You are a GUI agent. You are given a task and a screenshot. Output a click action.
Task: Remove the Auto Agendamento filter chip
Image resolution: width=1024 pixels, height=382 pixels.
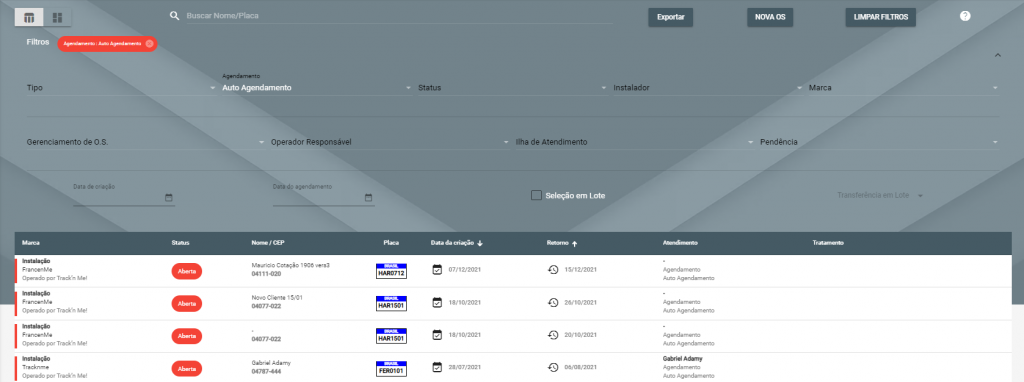pos(149,44)
